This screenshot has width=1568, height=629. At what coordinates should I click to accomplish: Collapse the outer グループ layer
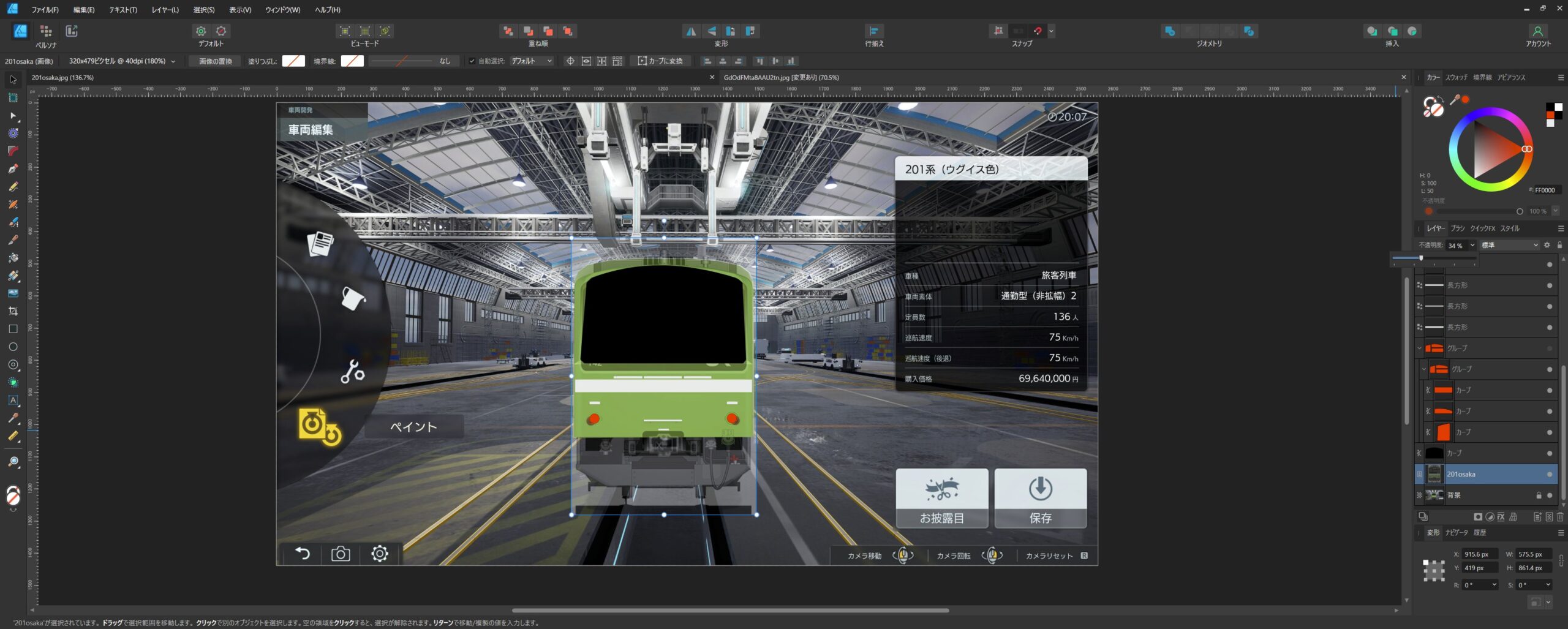click(1418, 348)
